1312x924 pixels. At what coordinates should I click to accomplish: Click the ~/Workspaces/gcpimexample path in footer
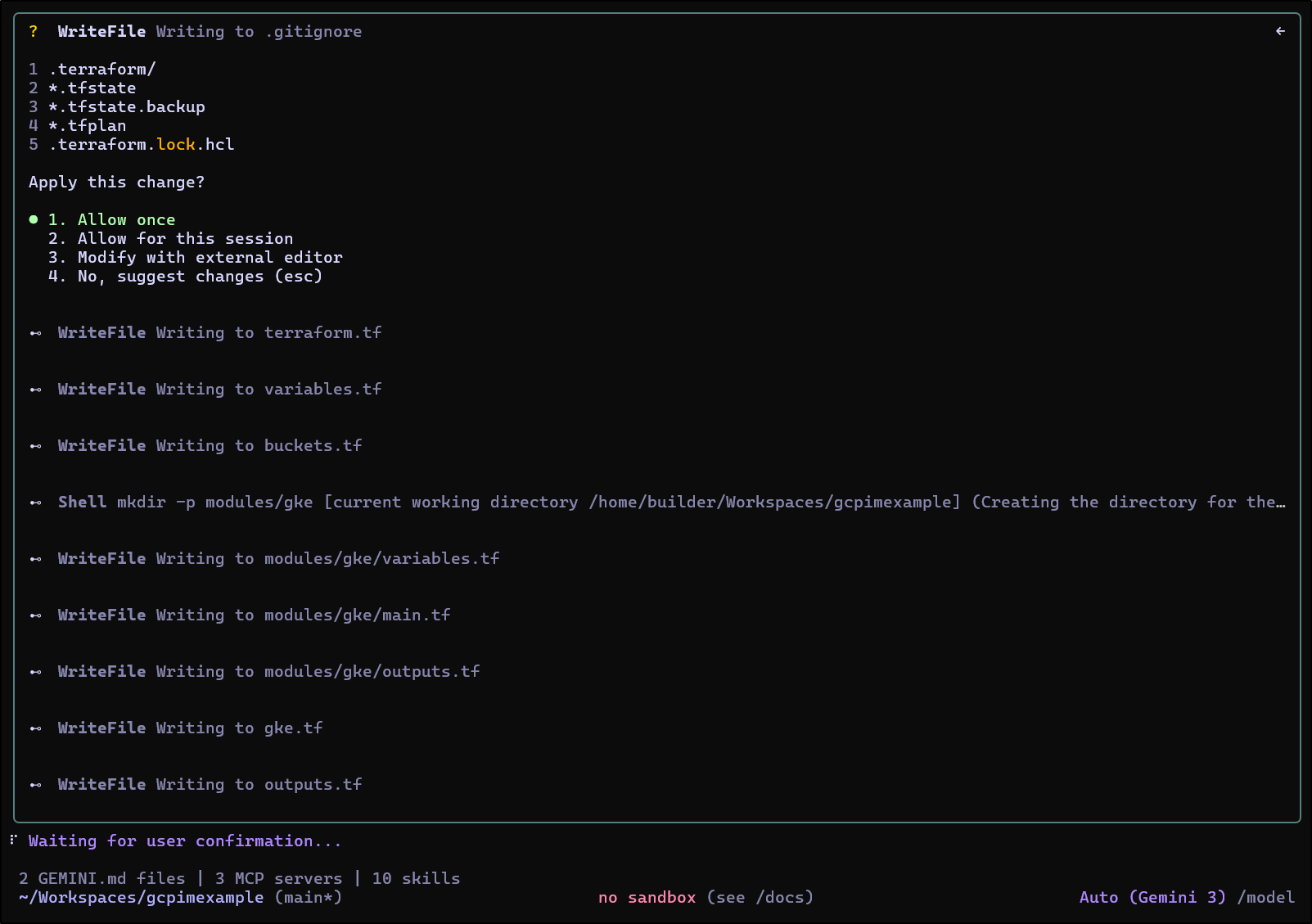[x=141, y=897]
